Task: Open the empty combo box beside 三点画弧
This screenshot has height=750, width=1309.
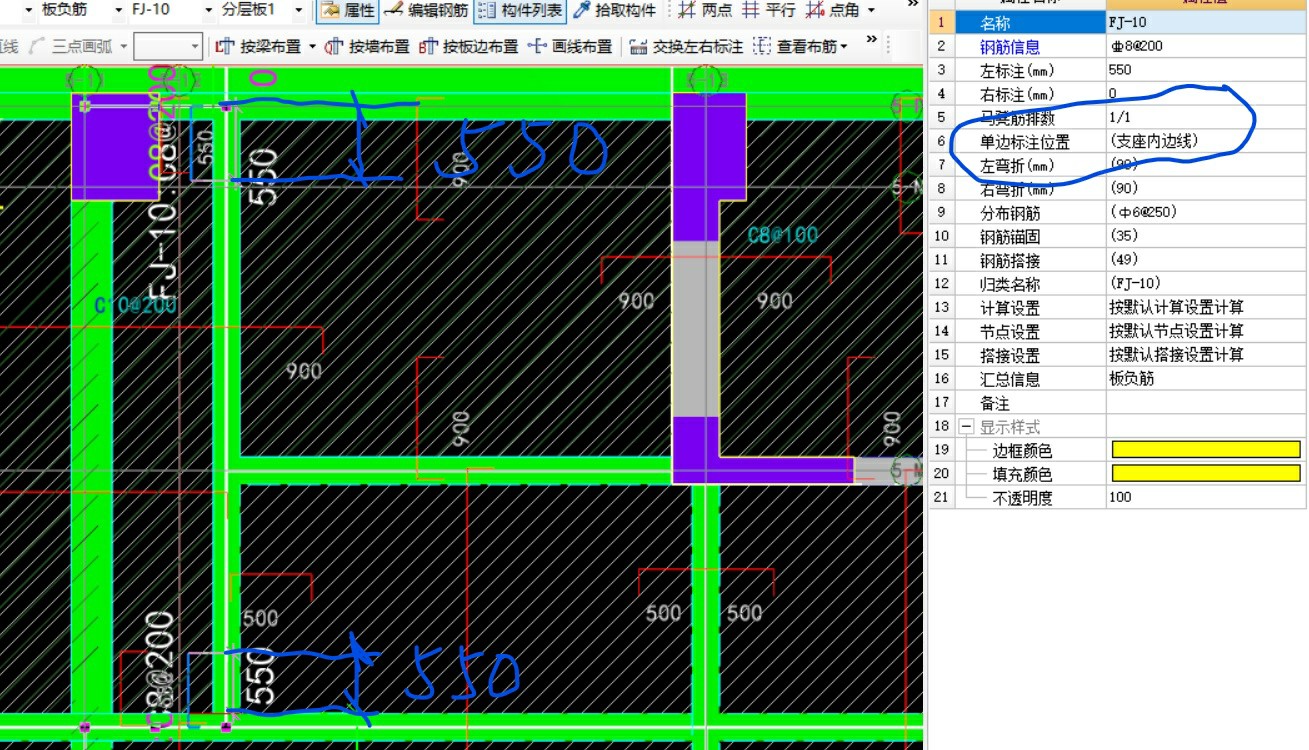Action: (x=168, y=46)
